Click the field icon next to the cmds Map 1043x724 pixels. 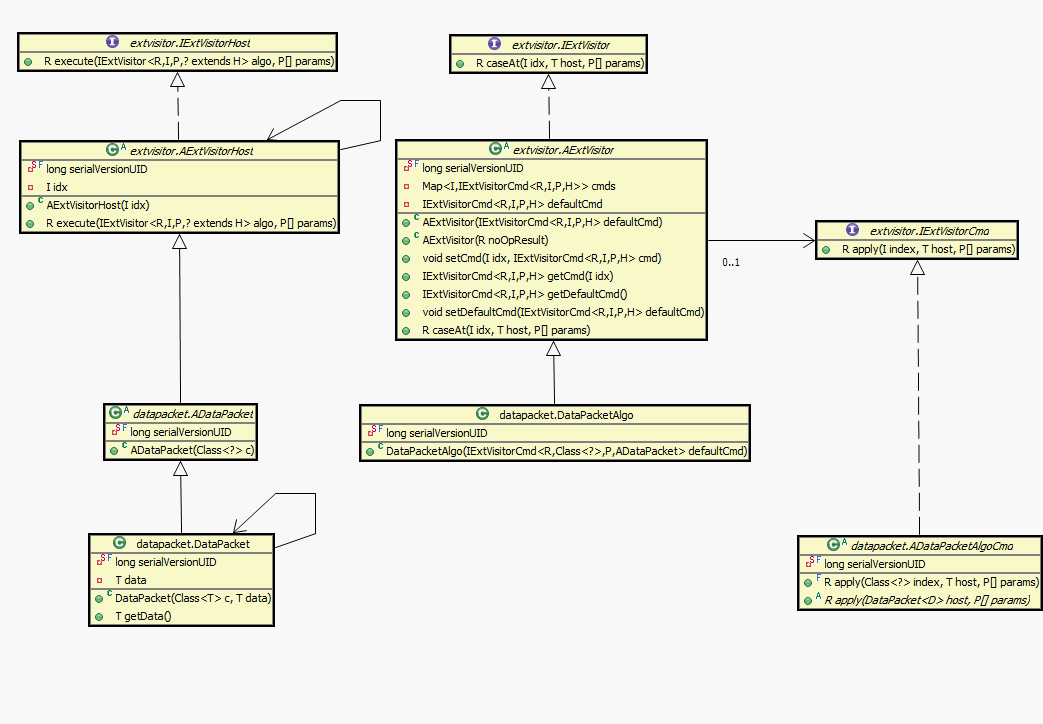(407, 186)
